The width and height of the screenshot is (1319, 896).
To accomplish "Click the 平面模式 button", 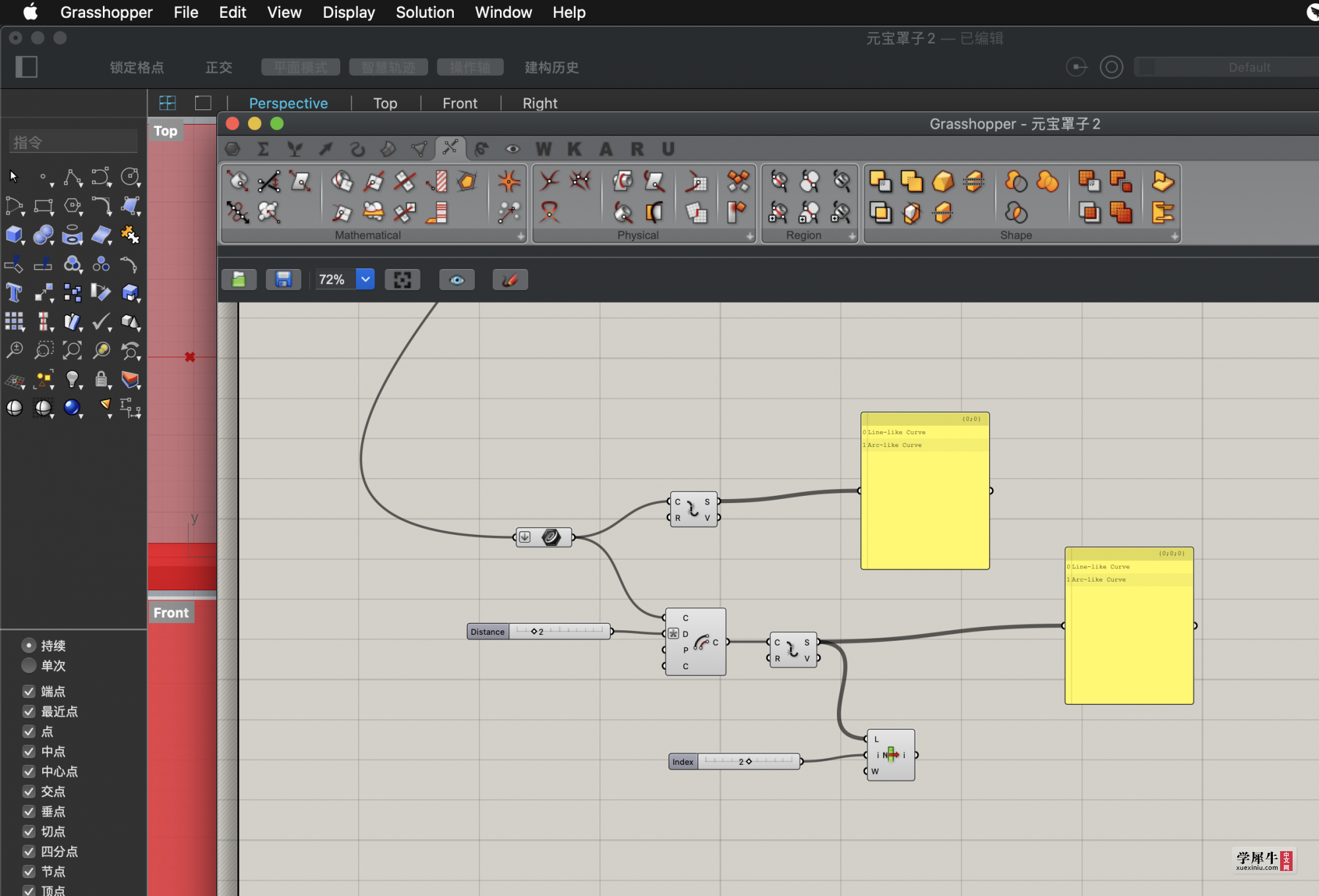I will pos(301,67).
